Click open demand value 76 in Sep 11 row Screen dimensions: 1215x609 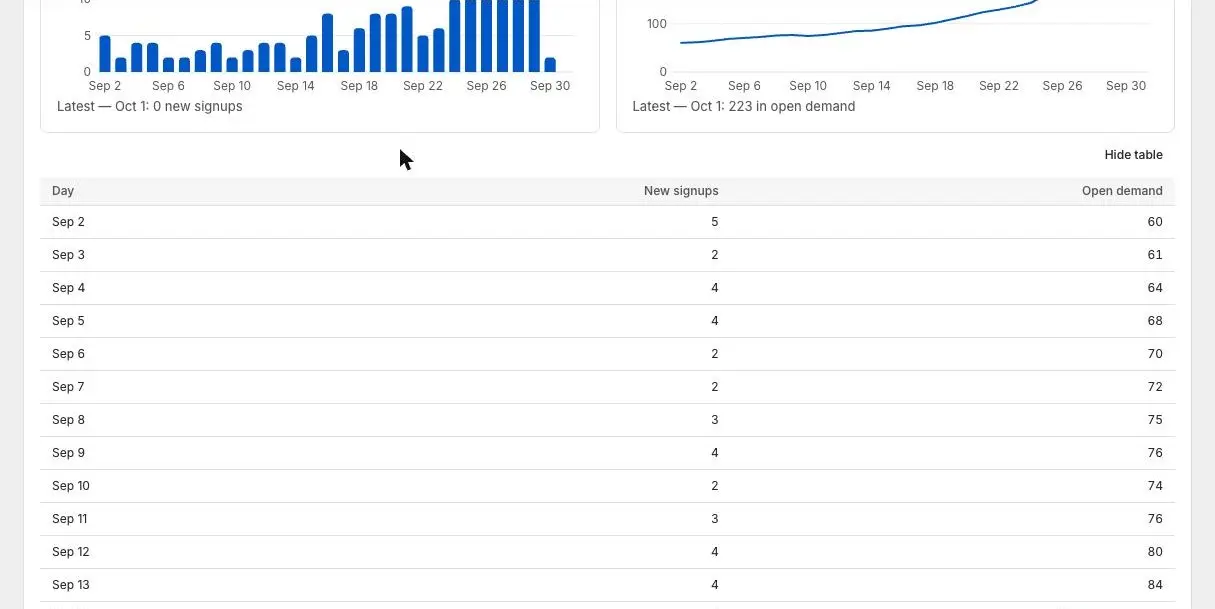[x=1155, y=519]
